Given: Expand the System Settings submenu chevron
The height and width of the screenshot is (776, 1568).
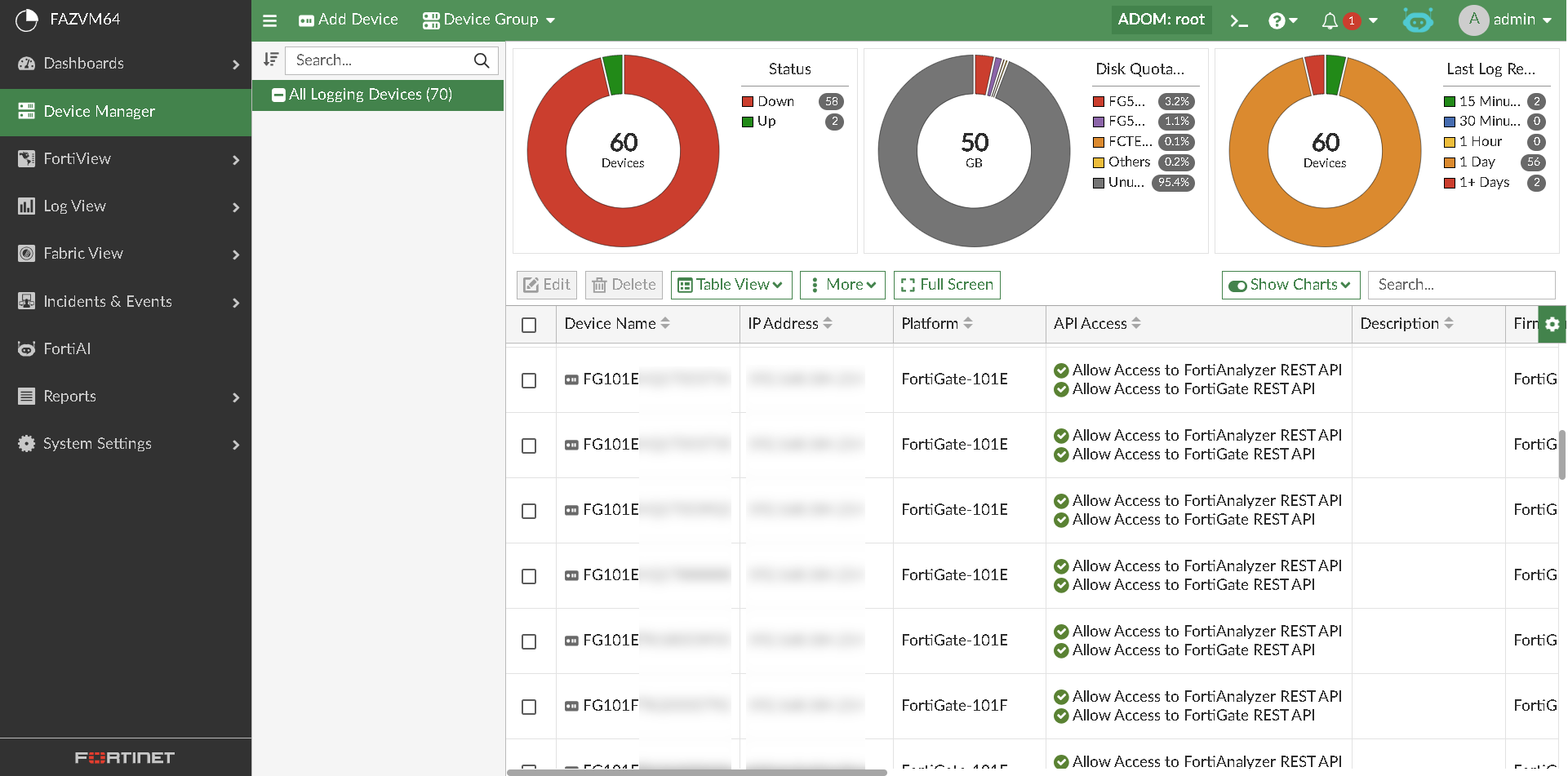Looking at the screenshot, I should click(236, 445).
